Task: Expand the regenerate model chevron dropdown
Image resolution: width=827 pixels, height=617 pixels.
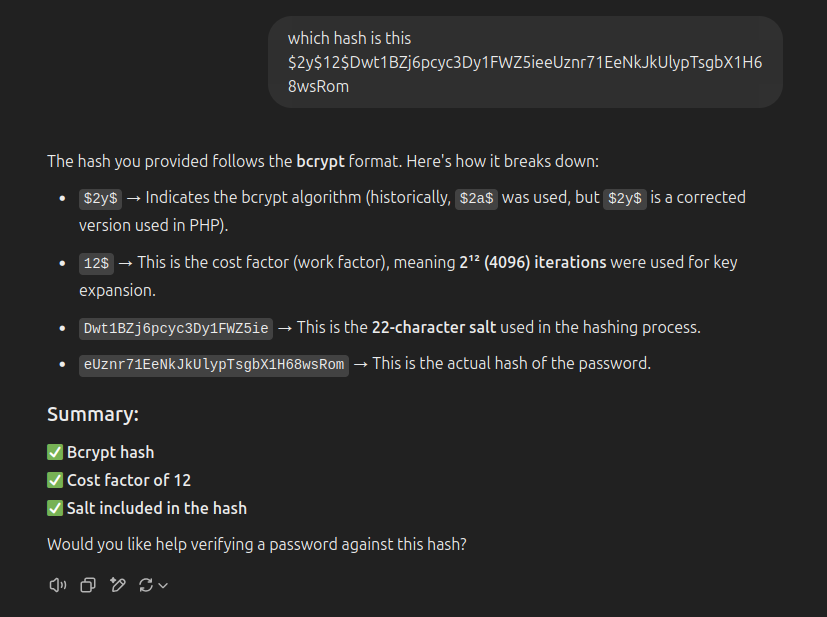Action: coord(163,585)
